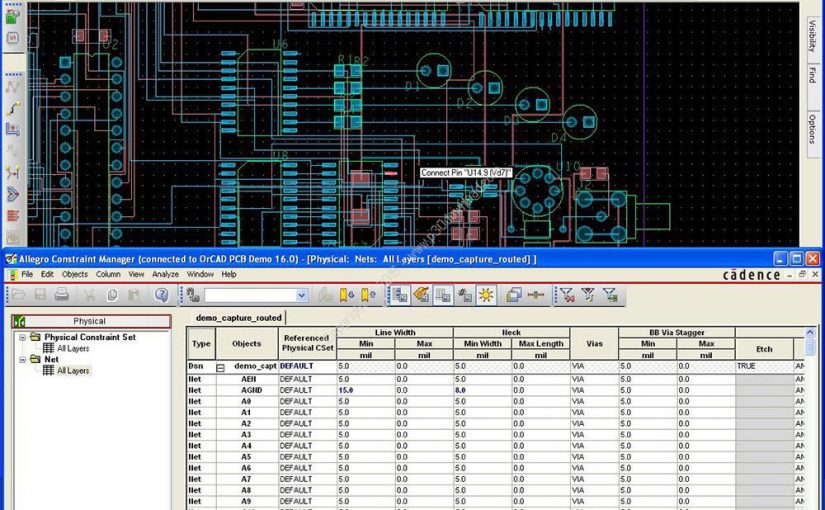
Task: Click the Vias column header
Action: [x=594, y=343]
